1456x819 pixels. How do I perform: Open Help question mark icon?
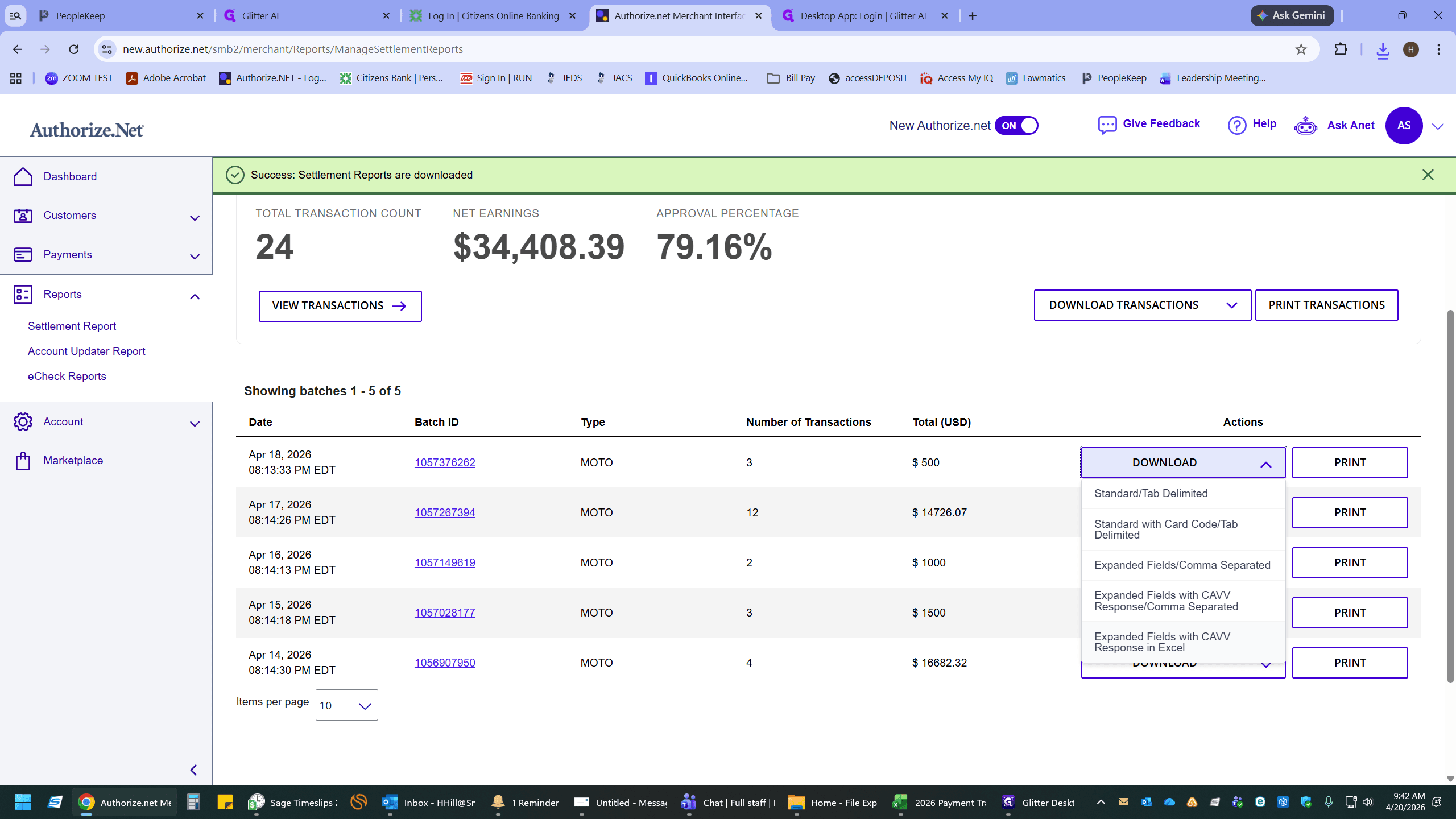coord(1236,125)
